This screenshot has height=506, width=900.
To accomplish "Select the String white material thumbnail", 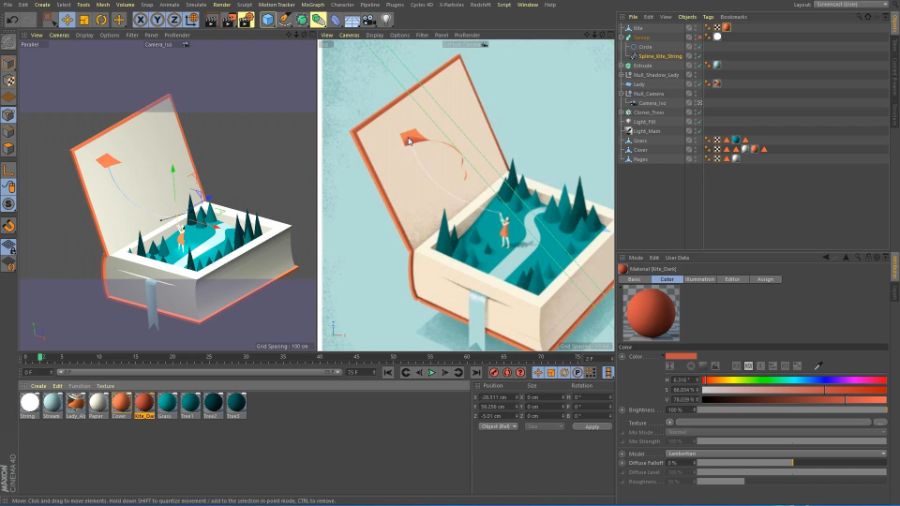I will pyautogui.click(x=29, y=405).
